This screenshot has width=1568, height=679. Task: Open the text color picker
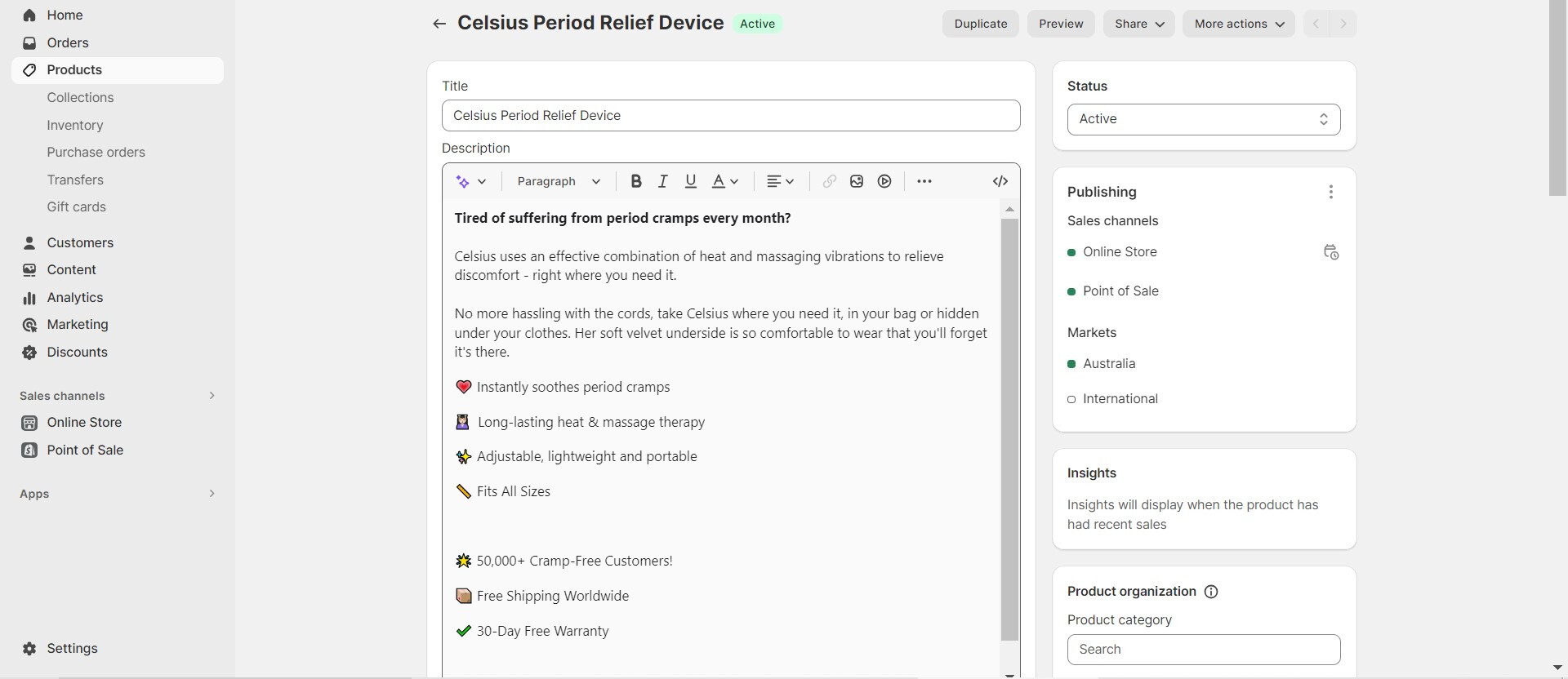725,181
